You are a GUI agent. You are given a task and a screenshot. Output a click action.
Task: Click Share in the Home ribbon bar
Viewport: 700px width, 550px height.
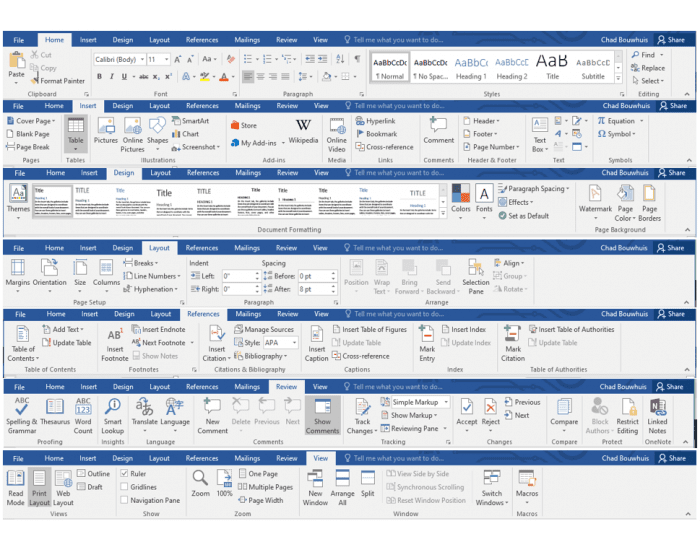[x=671, y=40]
